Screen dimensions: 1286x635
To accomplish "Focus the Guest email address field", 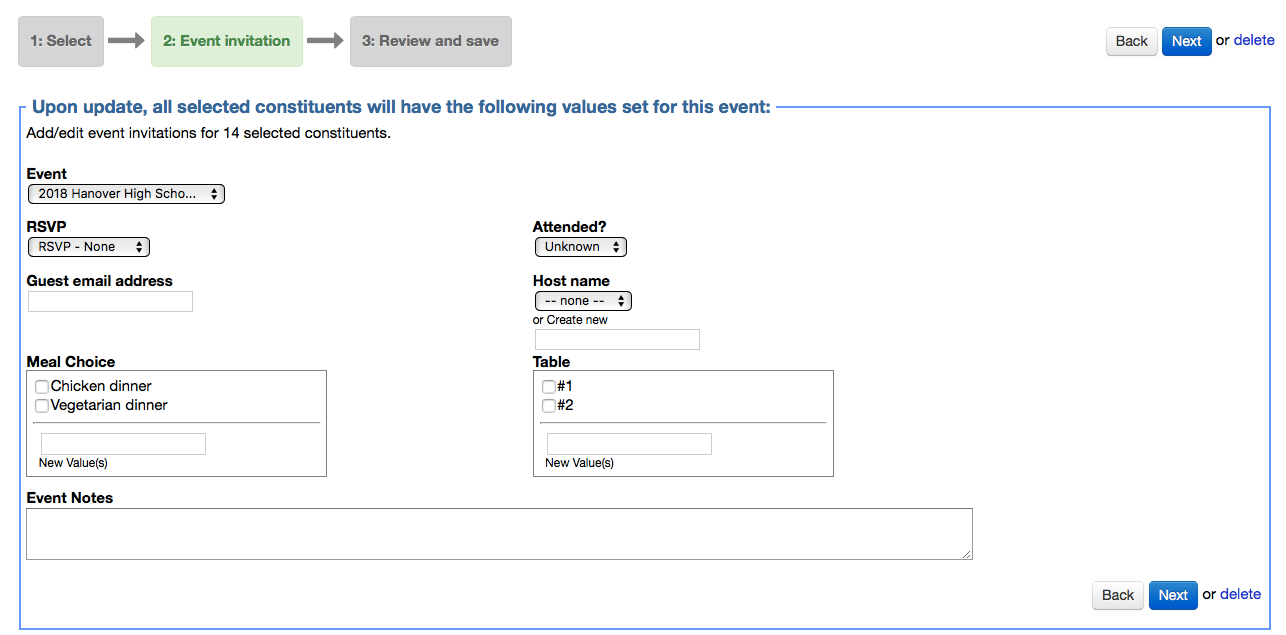I will 110,302.
